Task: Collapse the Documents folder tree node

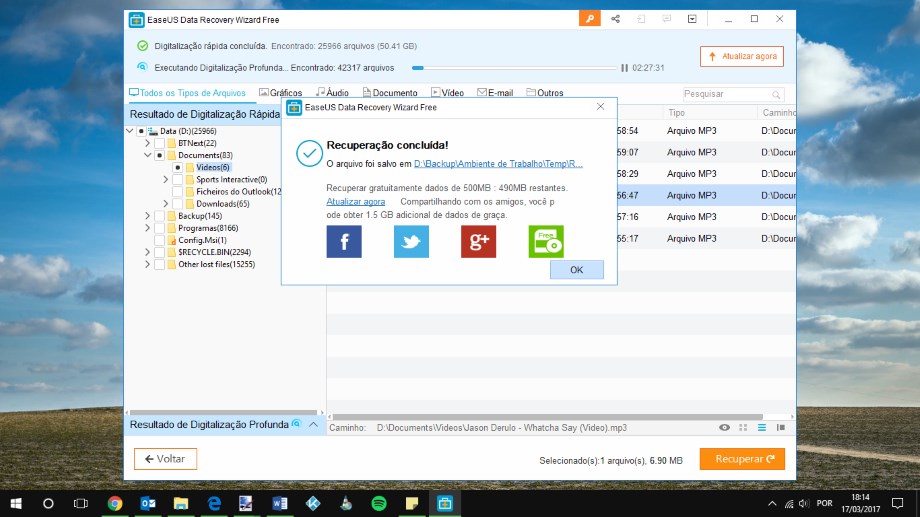Action: tap(147, 156)
